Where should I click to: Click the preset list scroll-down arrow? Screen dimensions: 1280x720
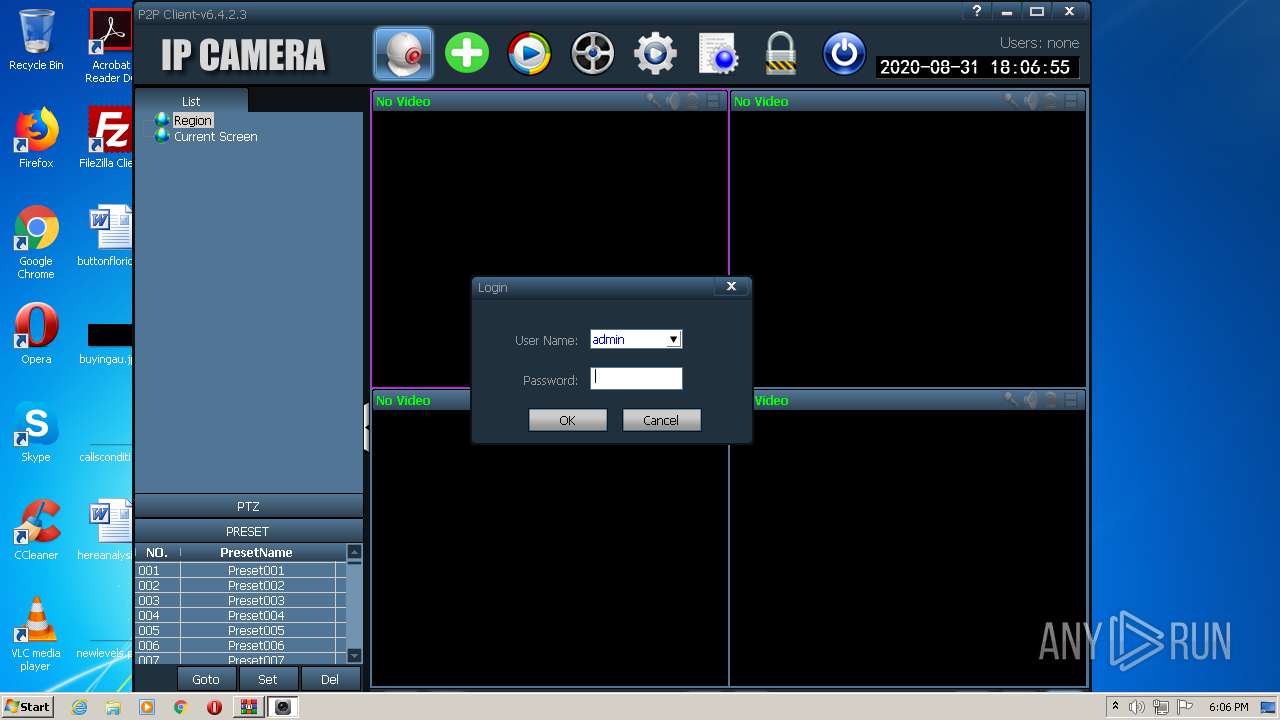tap(354, 655)
